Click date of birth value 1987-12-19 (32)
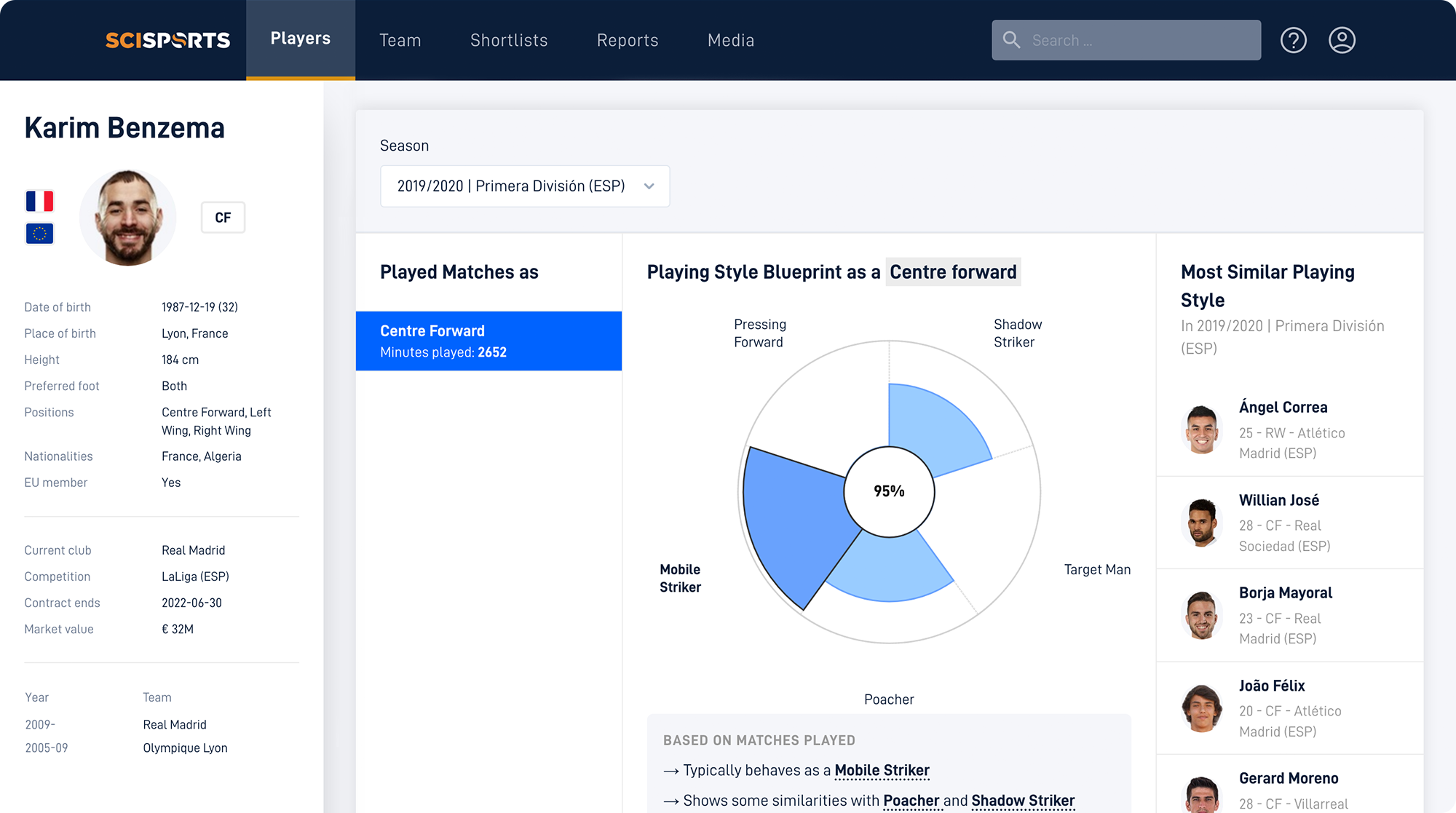The width and height of the screenshot is (1456, 813). pos(200,307)
